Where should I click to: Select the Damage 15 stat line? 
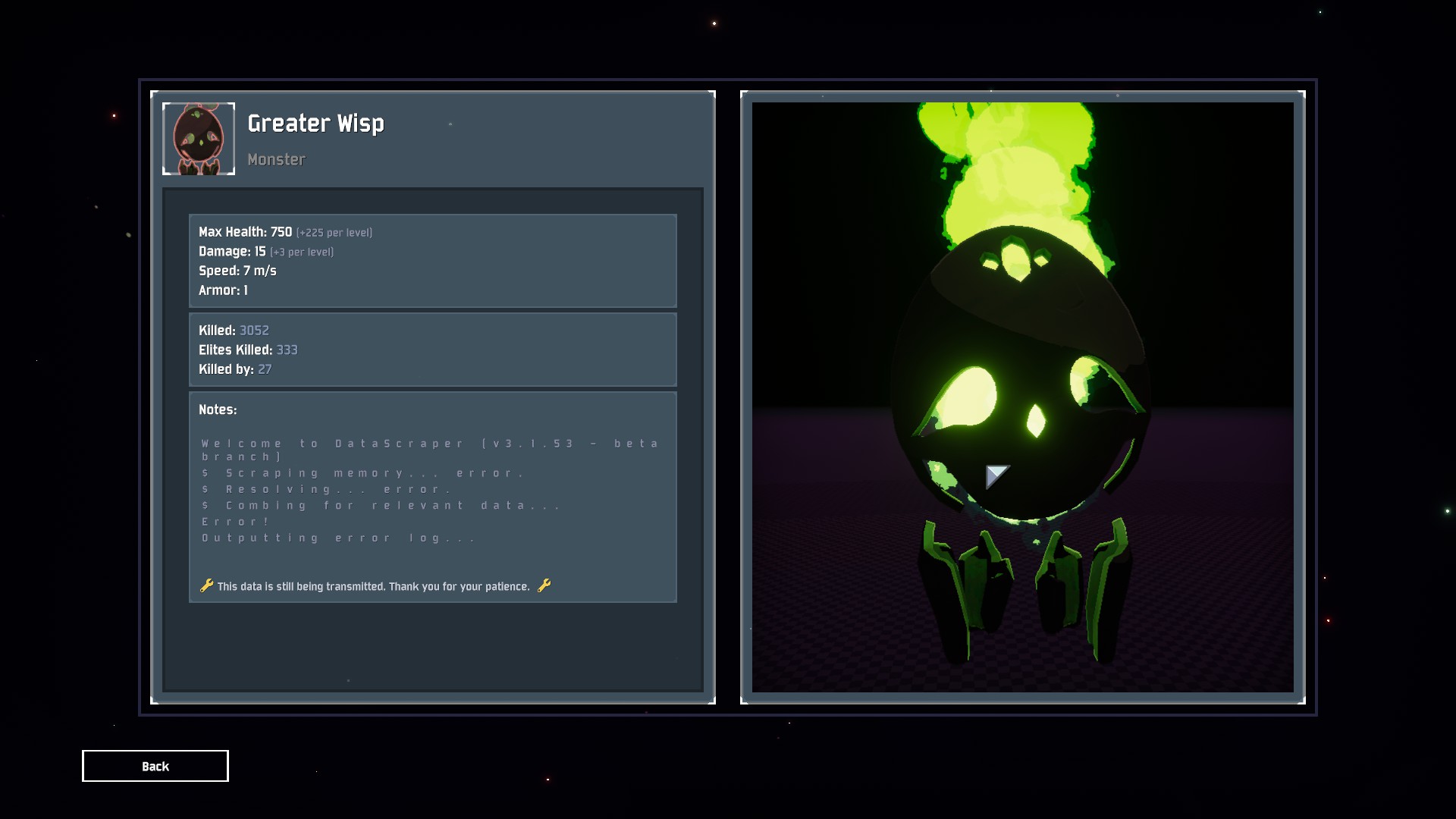tap(265, 252)
